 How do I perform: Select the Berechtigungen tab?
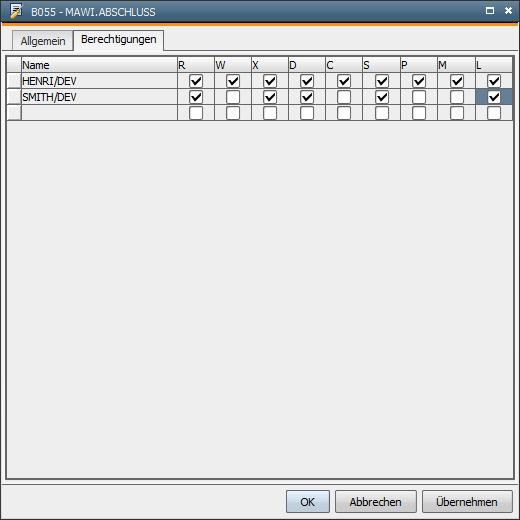coord(118,40)
